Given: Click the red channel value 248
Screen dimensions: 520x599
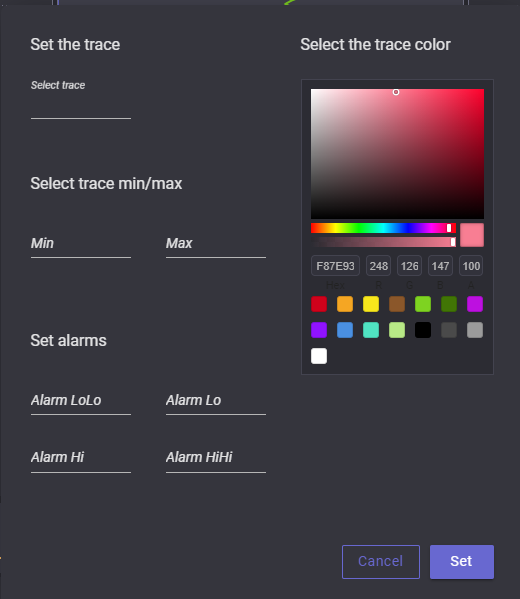Looking at the screenshot, I should click(379, 266).
